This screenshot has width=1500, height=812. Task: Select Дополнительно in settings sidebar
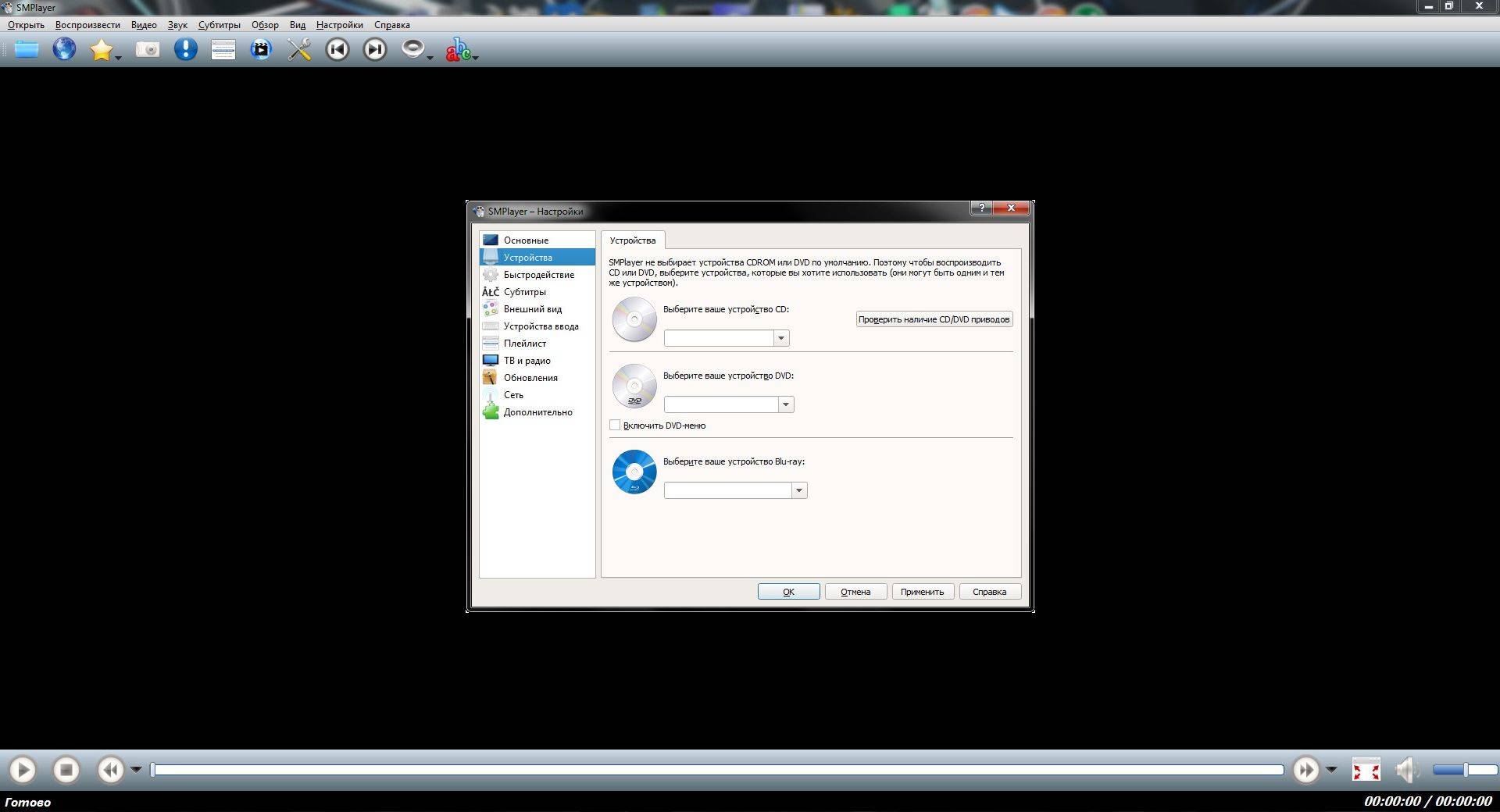pos(537,411)
